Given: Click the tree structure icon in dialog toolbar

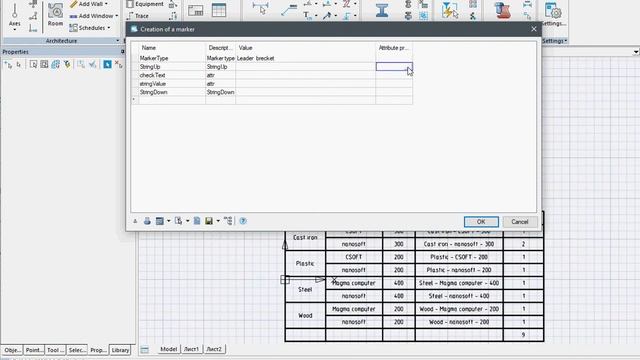Looking at the screenshot, I should (x=228, y=221).
